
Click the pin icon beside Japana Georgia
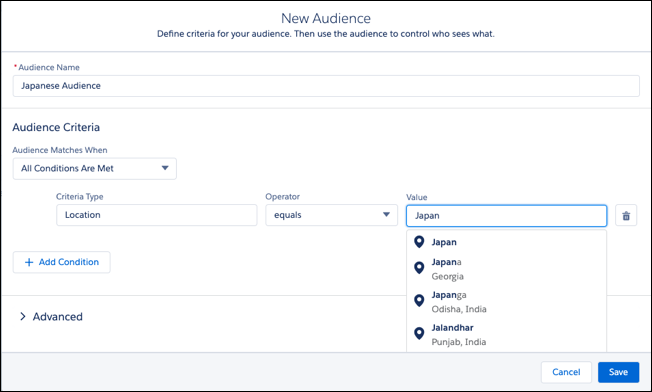pos(419,268)
